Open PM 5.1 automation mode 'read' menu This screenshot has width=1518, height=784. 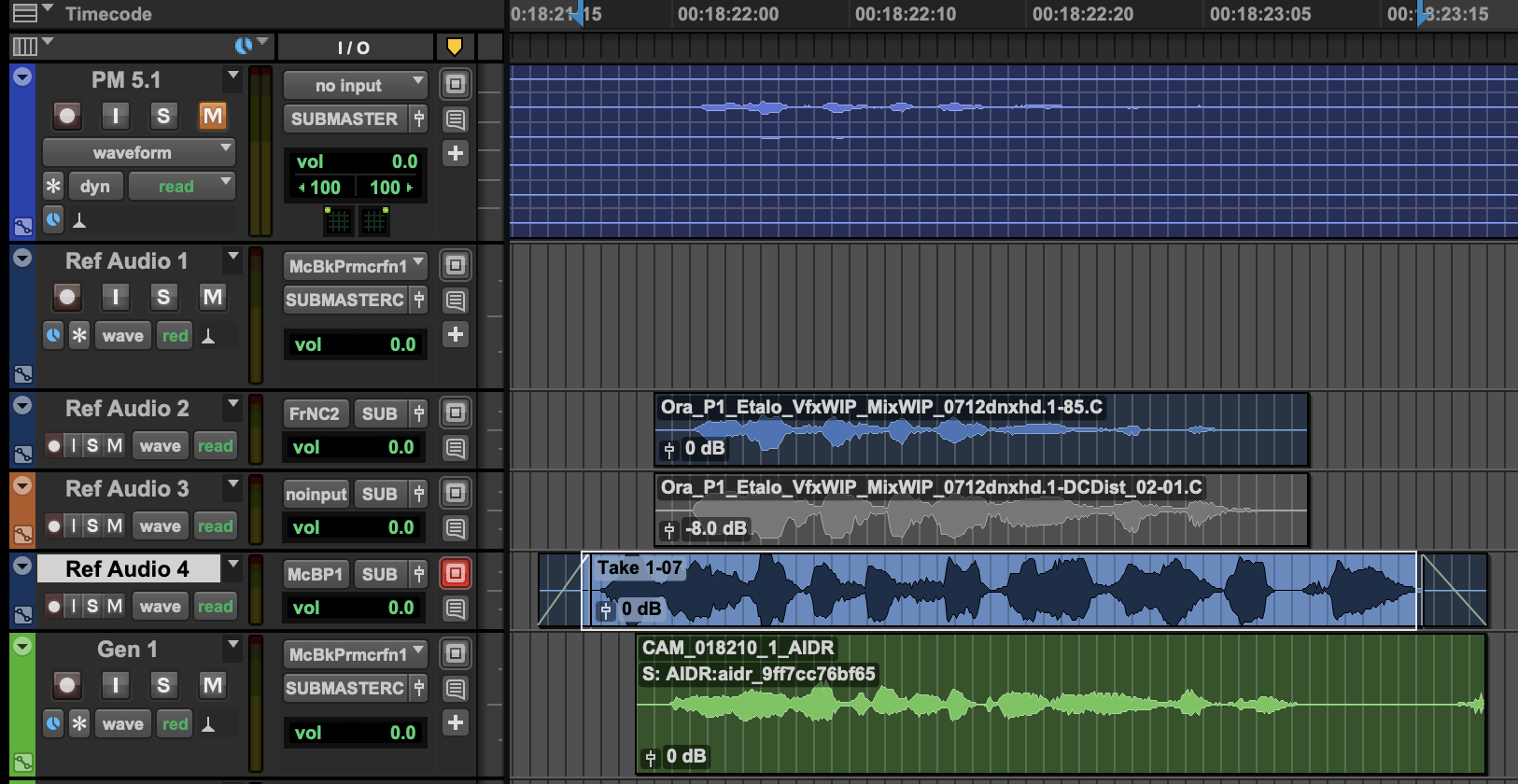[181, 187]
